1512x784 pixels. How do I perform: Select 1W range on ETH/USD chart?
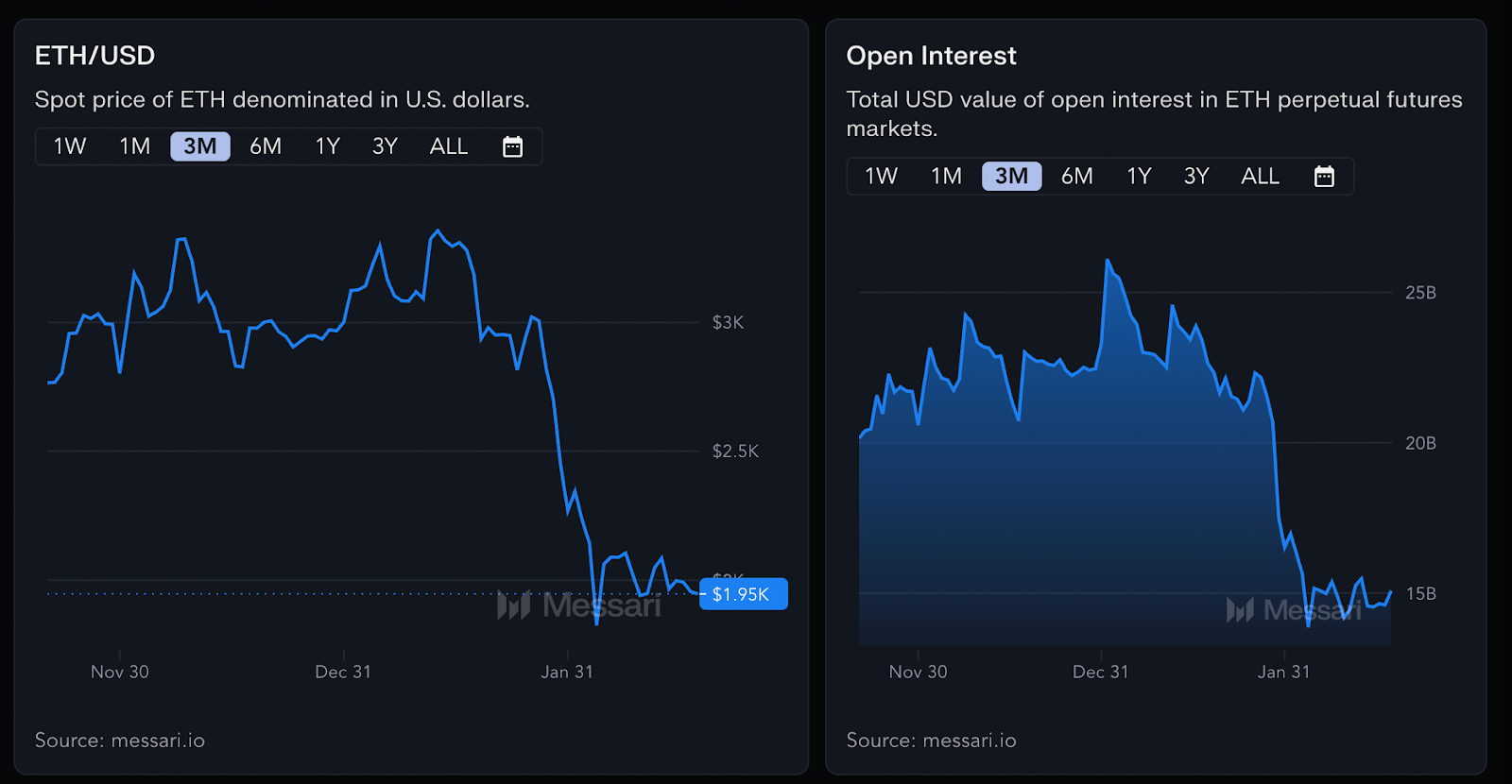(x=70, y=146)
